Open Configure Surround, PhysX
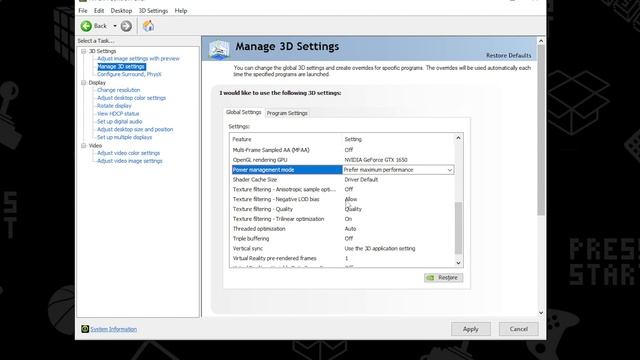The image size is (640, 360). 129,74
